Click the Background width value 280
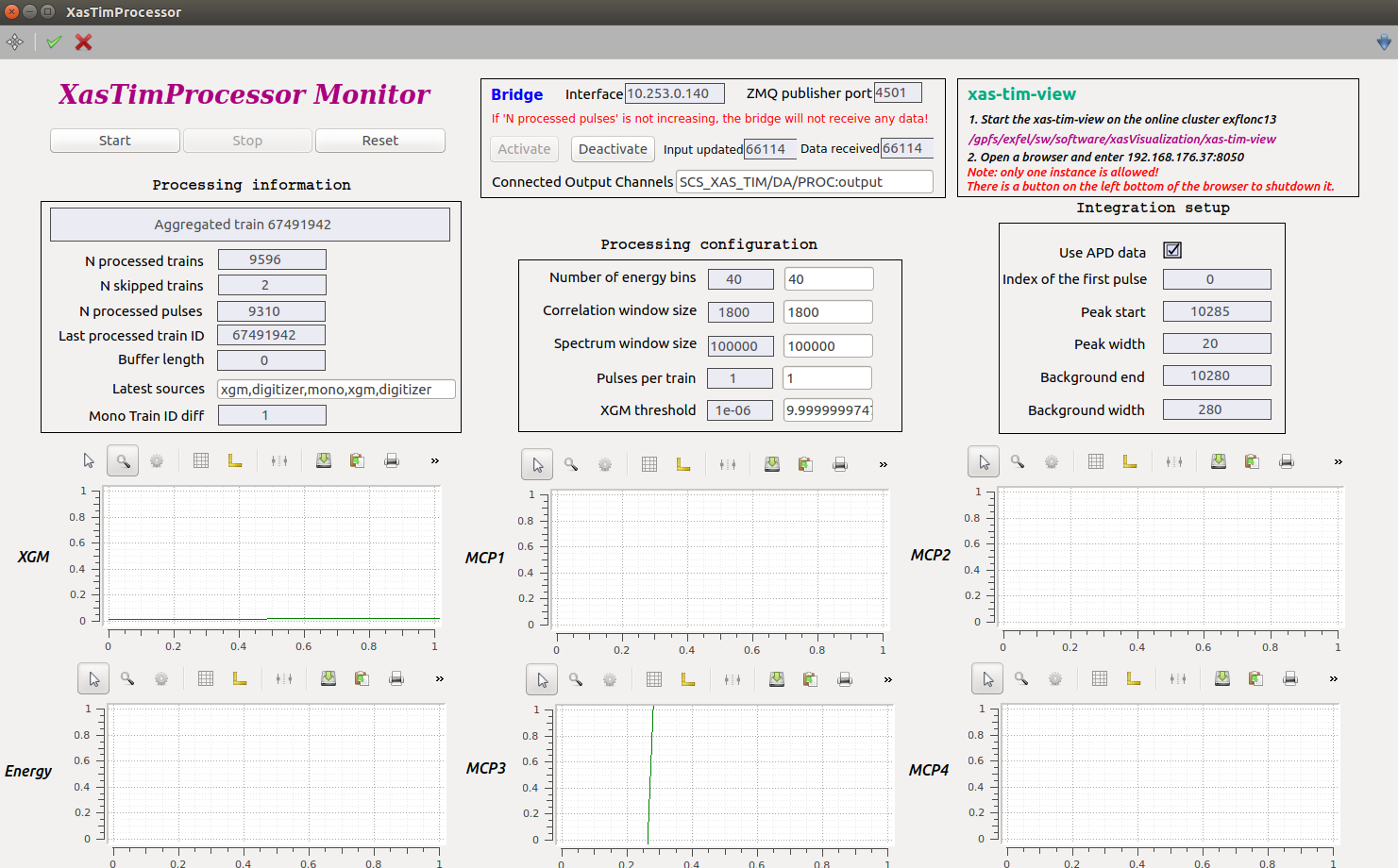 tap(1217, 409)
